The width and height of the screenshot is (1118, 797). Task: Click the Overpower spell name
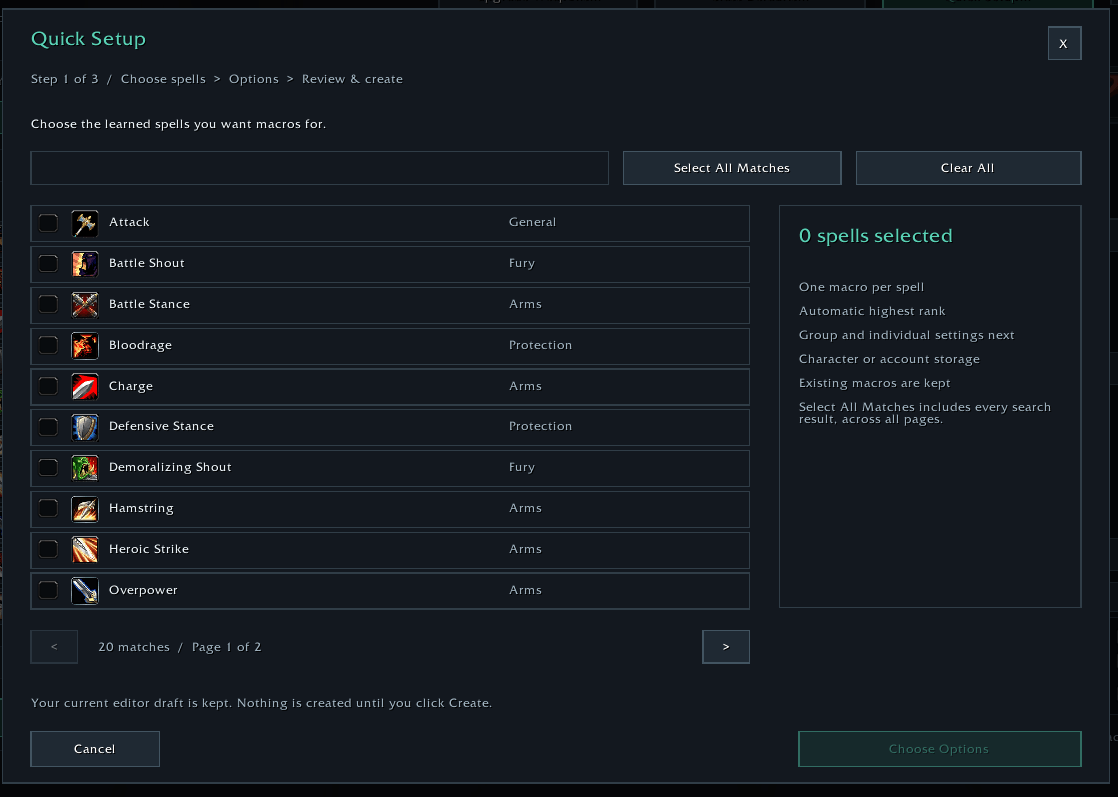click(x=143, y=590)
